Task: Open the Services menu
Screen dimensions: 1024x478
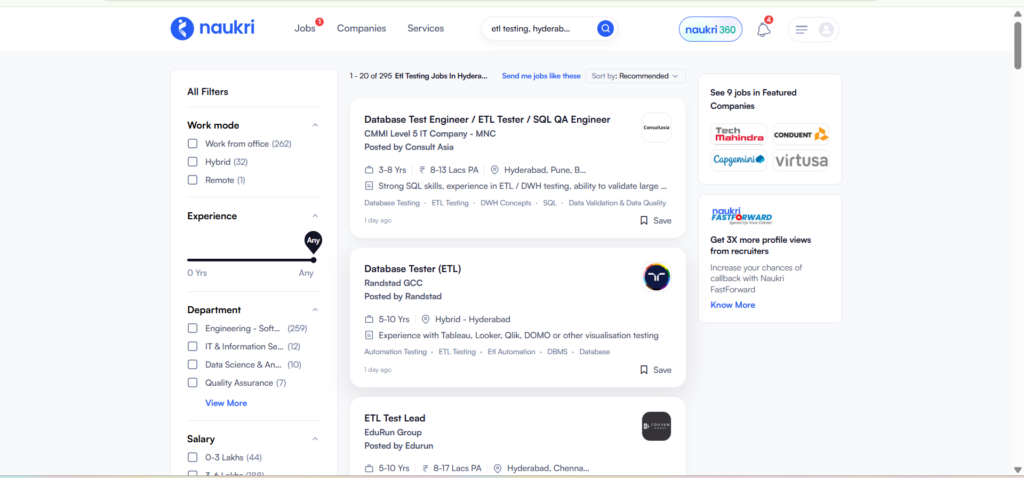Action: 426,29
